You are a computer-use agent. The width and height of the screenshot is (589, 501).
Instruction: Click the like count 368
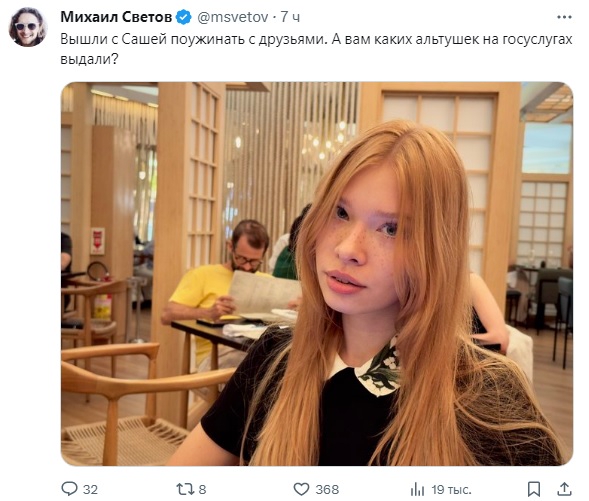(x=327, y=489)
